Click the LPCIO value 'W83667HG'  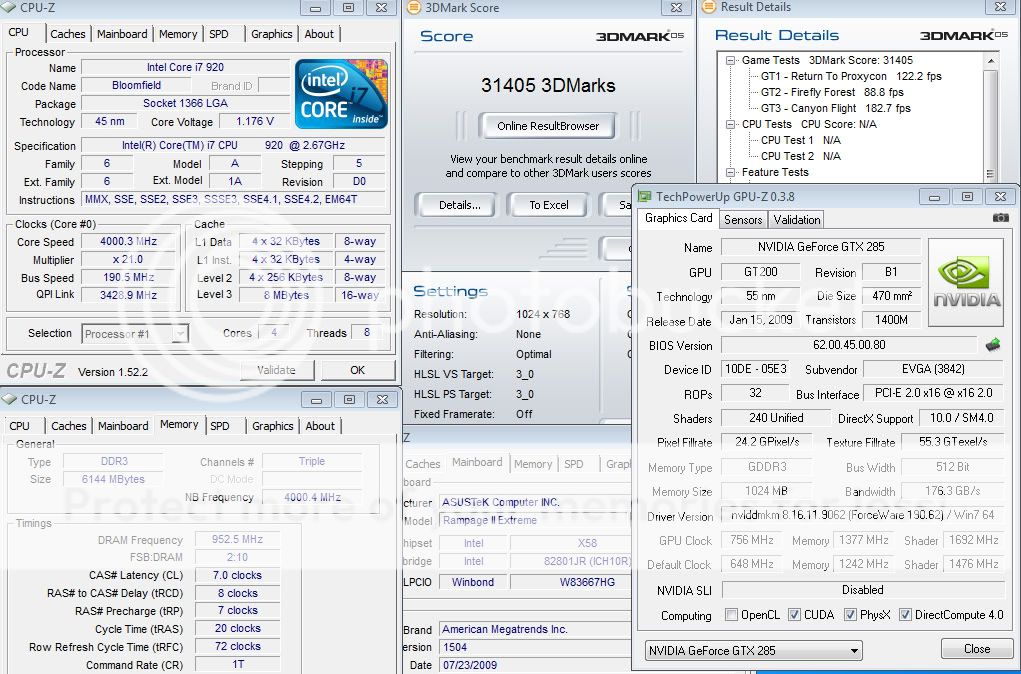pos(587,582)
